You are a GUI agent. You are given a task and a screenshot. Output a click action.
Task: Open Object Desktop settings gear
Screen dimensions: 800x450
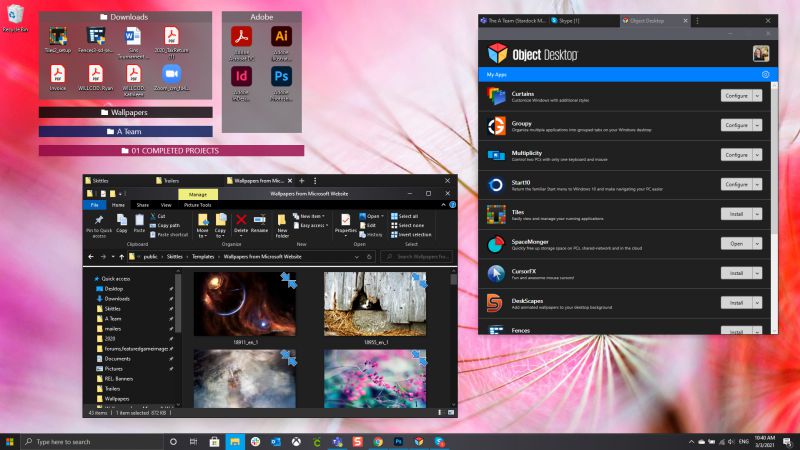(765, 74)
